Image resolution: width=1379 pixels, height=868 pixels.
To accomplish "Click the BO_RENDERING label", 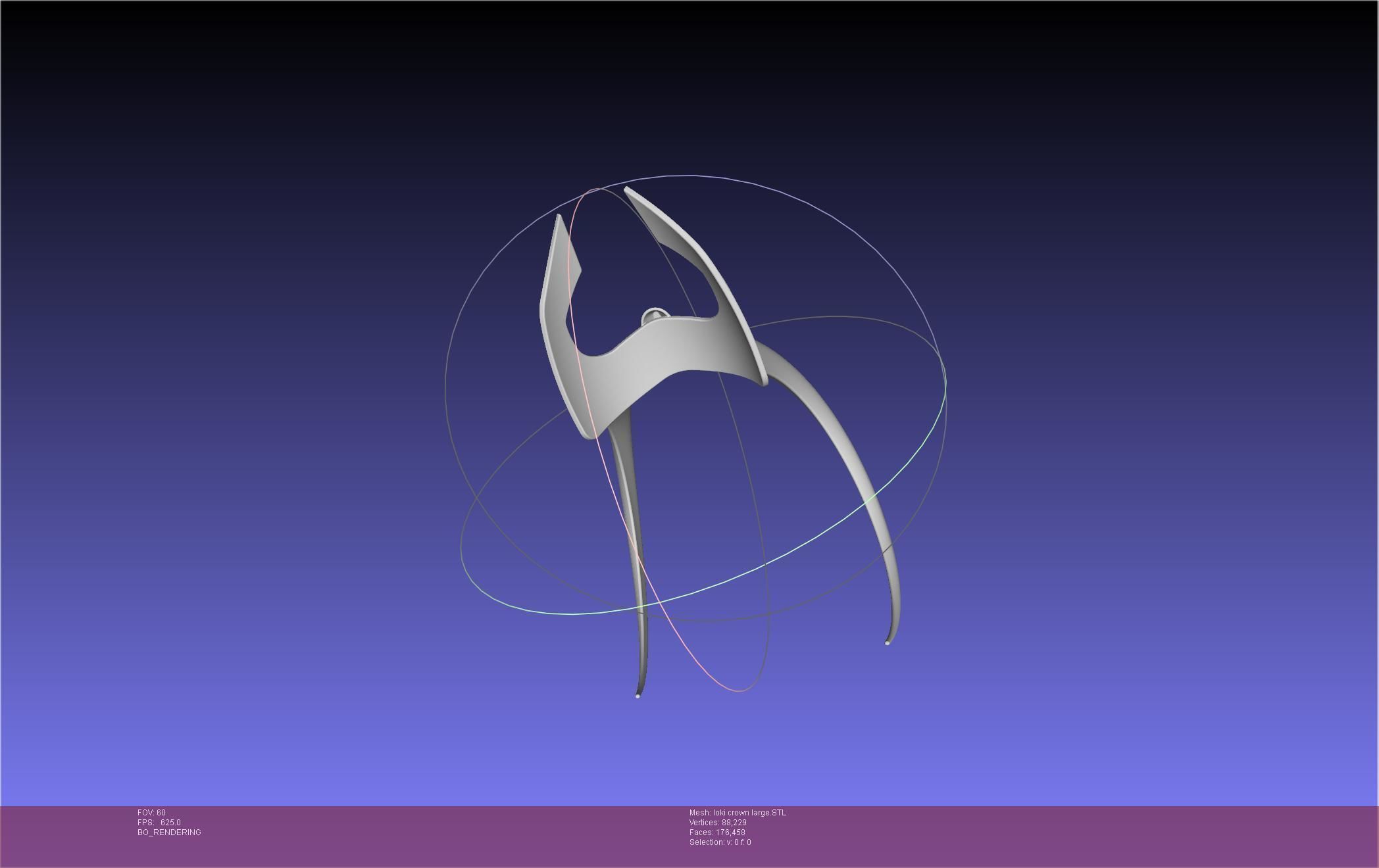I will click(169, 832).
